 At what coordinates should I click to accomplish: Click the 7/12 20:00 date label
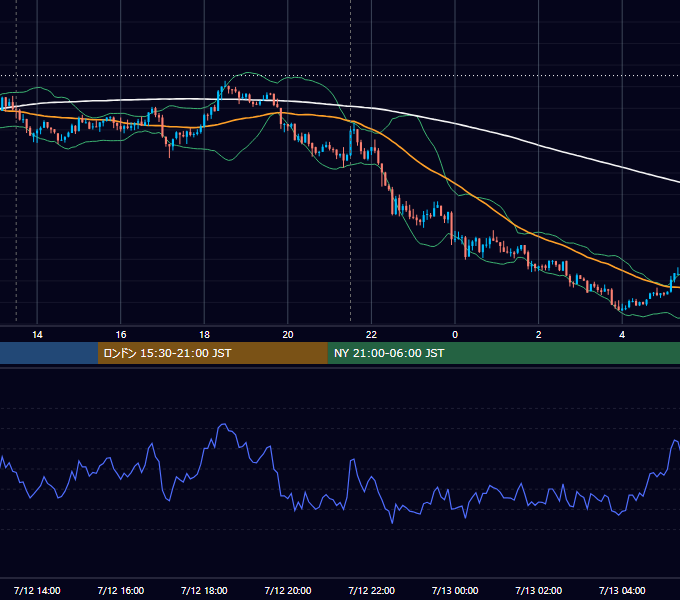click(288, 590)
